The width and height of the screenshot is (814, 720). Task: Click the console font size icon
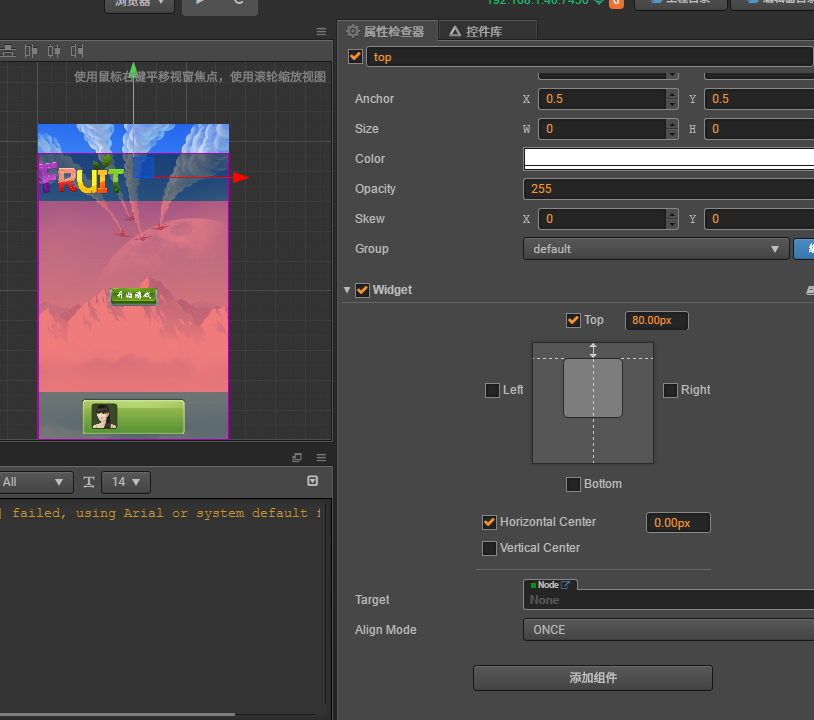(x=89, y=482)
